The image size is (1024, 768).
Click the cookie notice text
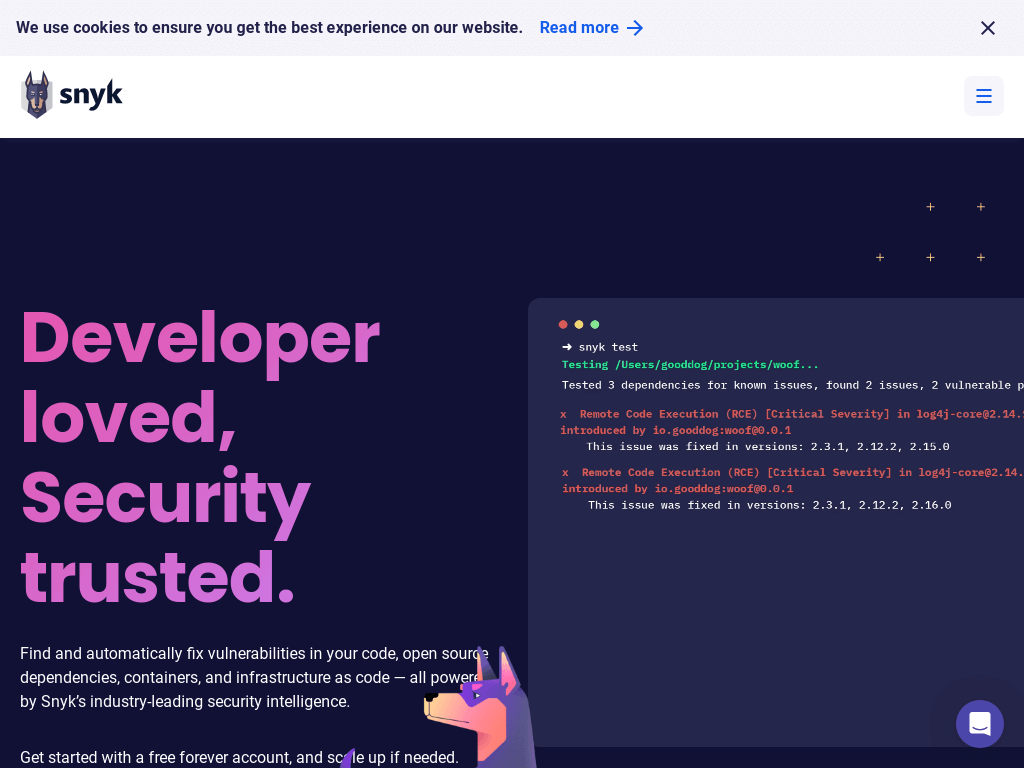click(x=269, y=27)
